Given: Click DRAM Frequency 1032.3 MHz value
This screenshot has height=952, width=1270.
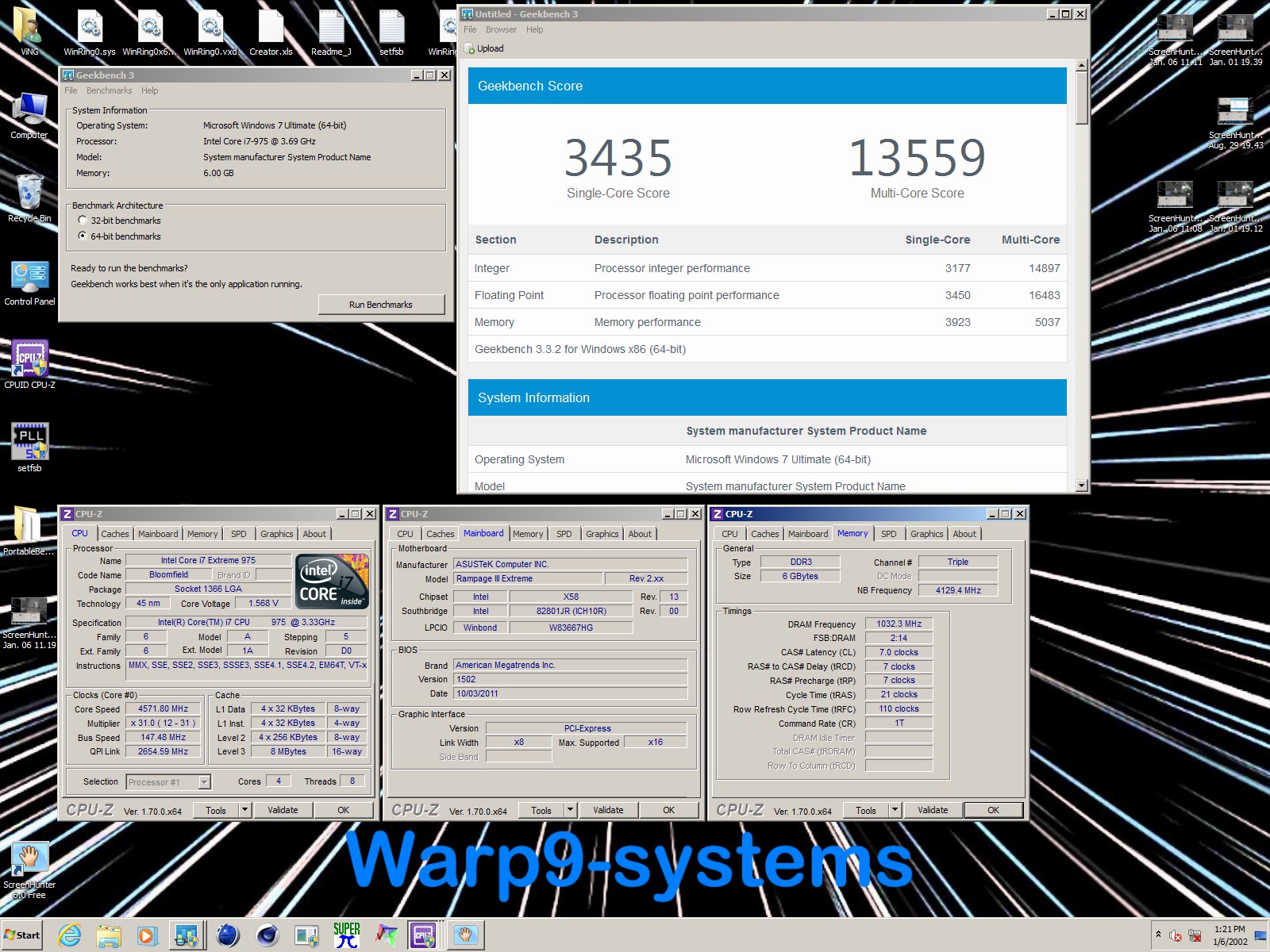Looking at the screenshot, I should pyautogui.click(x=899, y=624).
